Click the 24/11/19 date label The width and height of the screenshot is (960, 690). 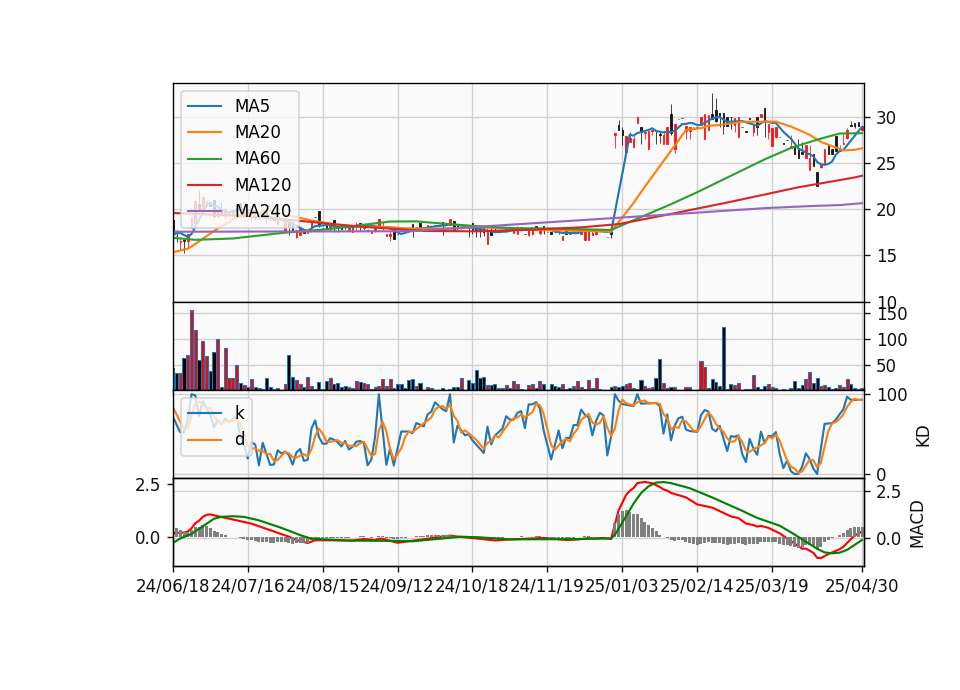point(547,586)
